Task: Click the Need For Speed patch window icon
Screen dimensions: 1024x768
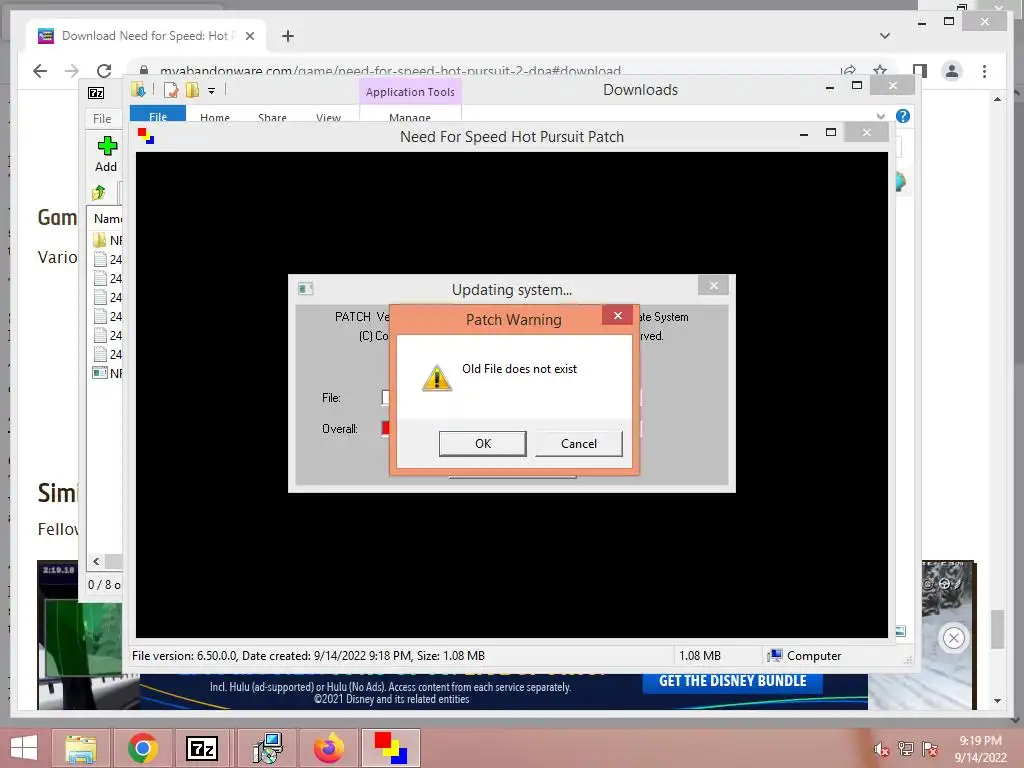Action: (146, 136)
